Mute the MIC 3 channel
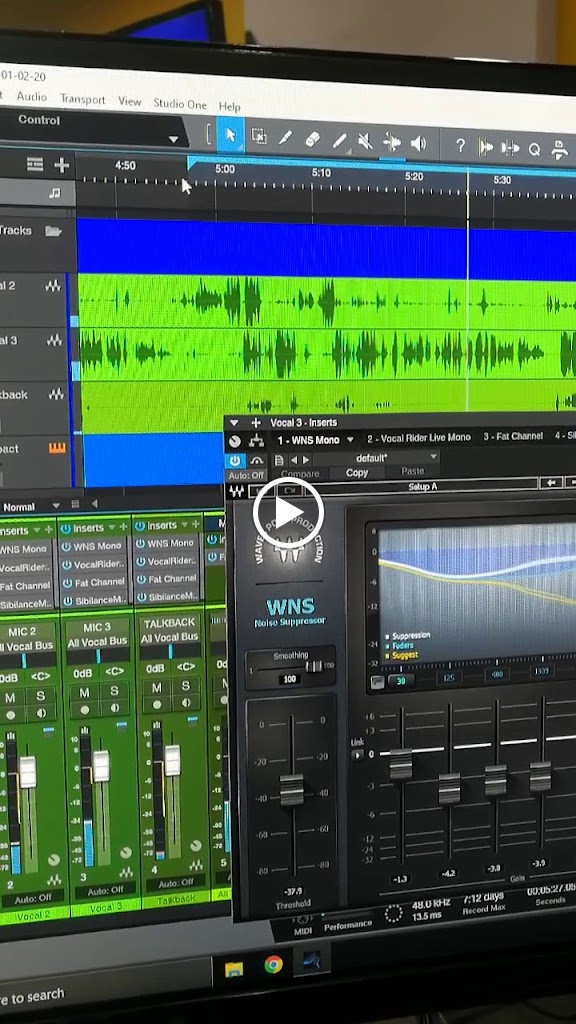The image size is (576, 1024). [x=84, y=692]
